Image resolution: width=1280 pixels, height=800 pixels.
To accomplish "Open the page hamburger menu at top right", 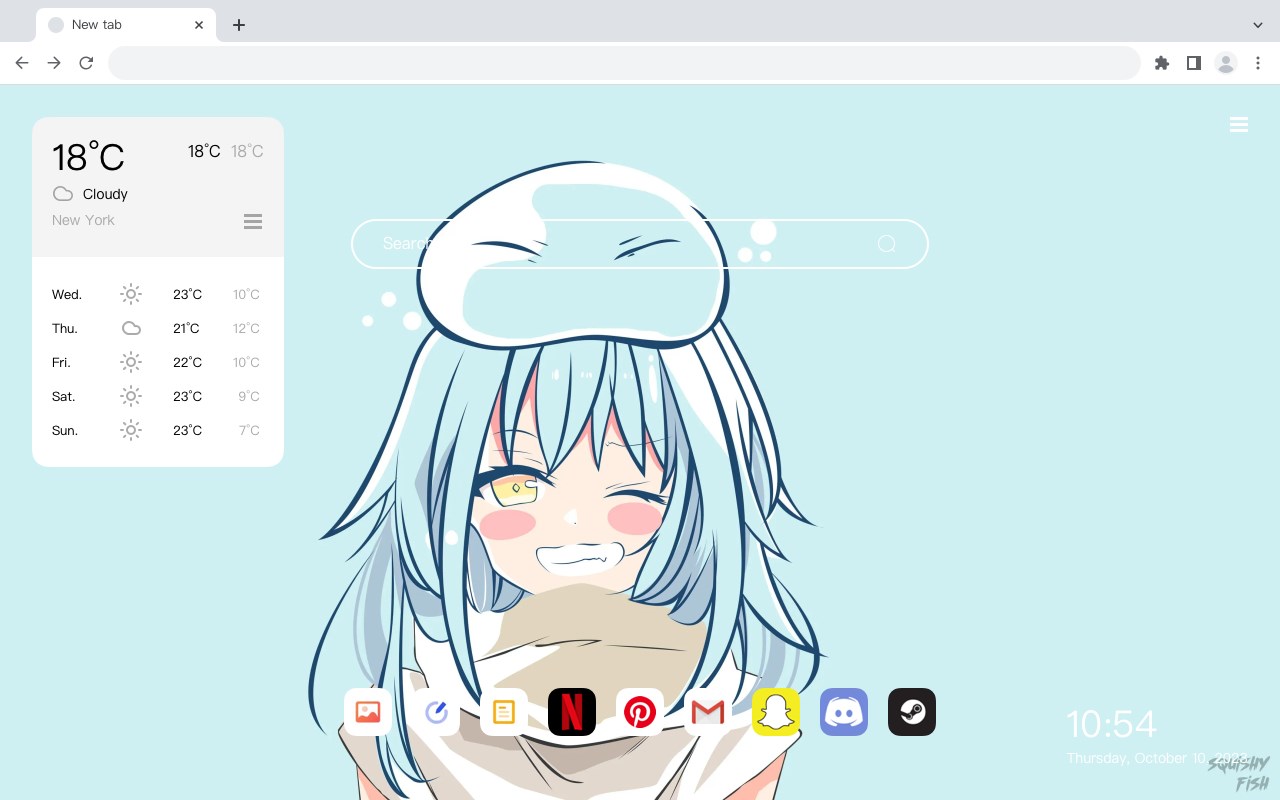I will [x=1239, y=125].
